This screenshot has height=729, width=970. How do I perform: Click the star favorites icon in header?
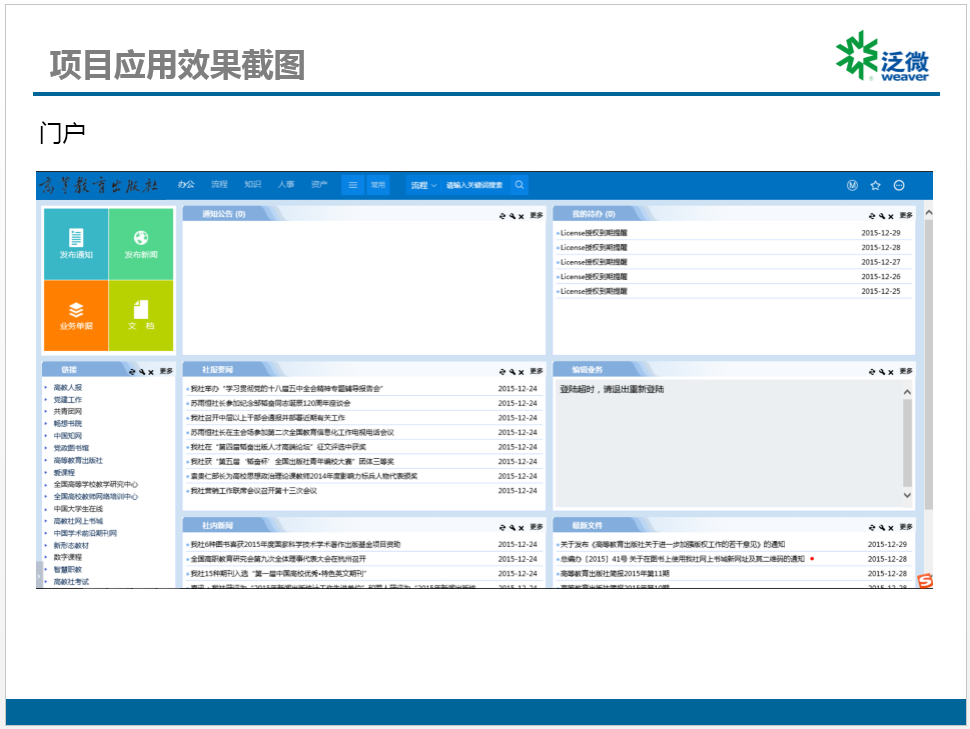pos(876,185)
